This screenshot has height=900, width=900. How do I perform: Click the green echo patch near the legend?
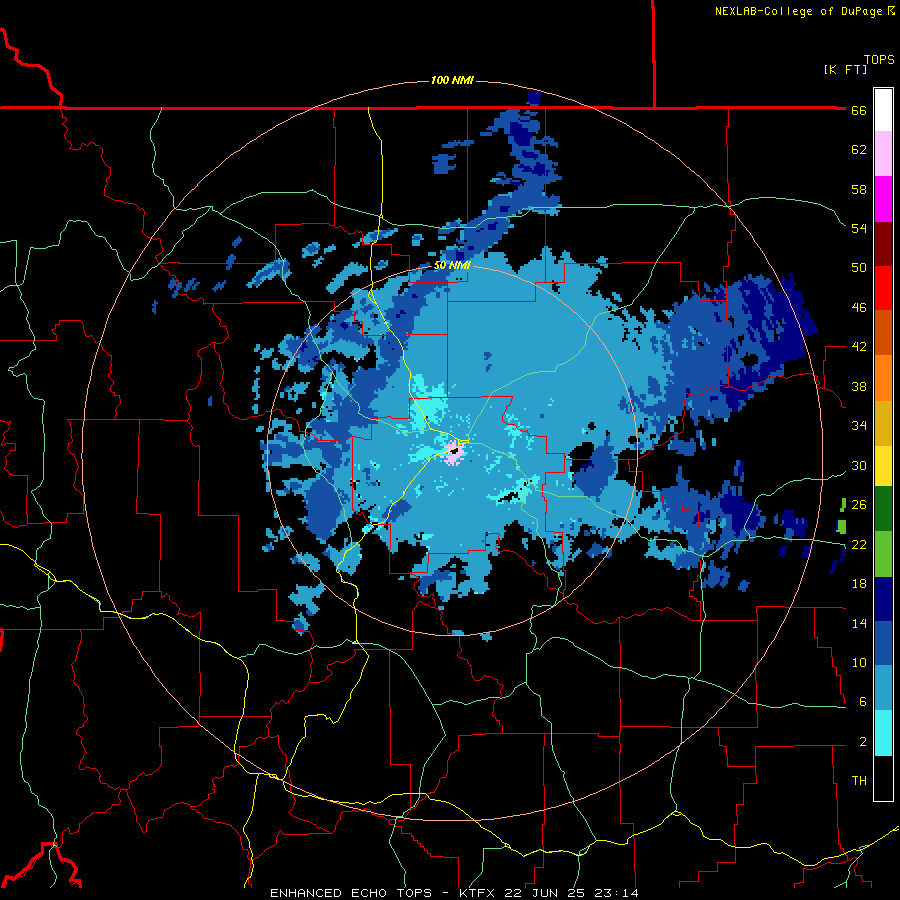[x=842, y=526]
